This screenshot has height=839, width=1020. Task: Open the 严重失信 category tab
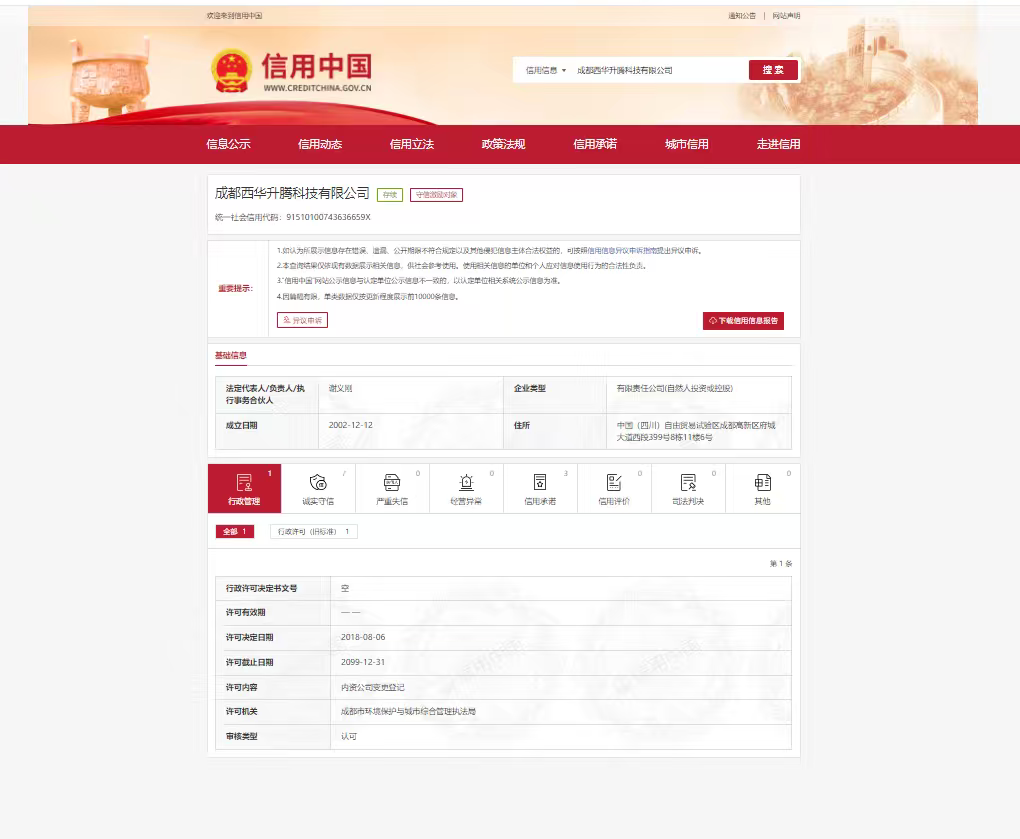click(392, 488)
